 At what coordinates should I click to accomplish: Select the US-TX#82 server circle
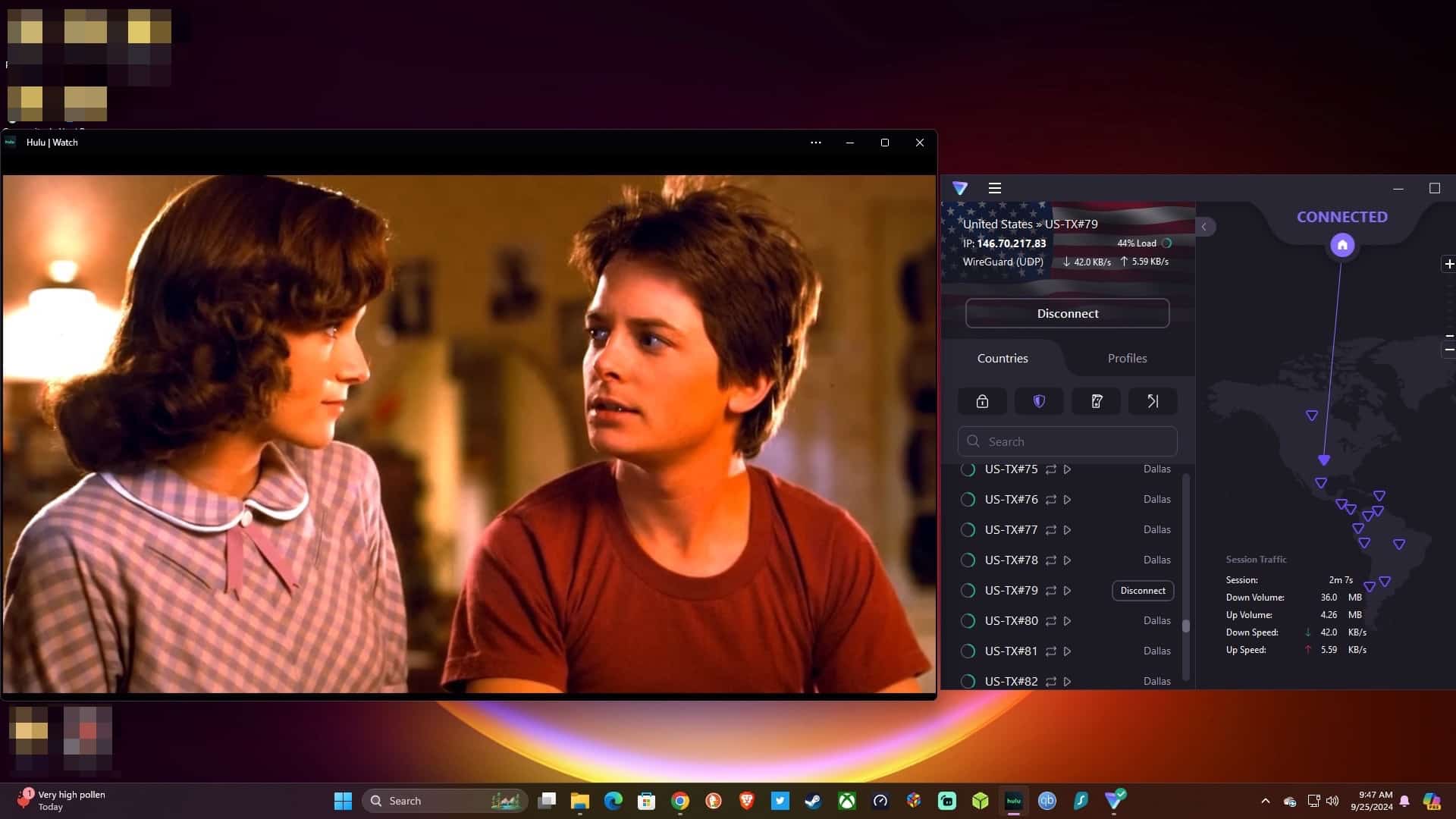968,681
